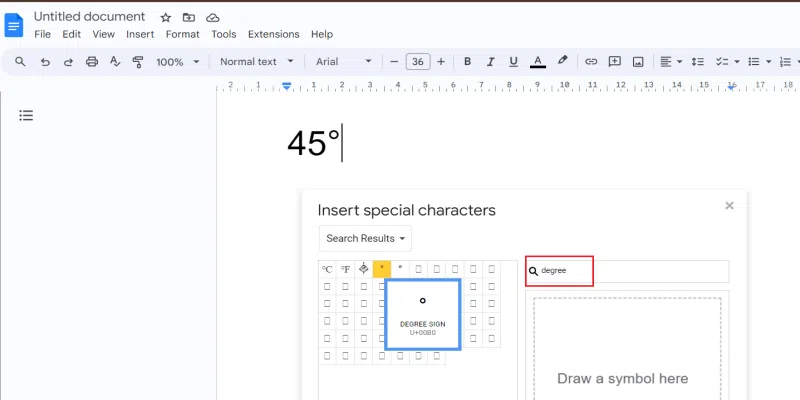
Task: Click the insert image icon
Action: point(638,62)
